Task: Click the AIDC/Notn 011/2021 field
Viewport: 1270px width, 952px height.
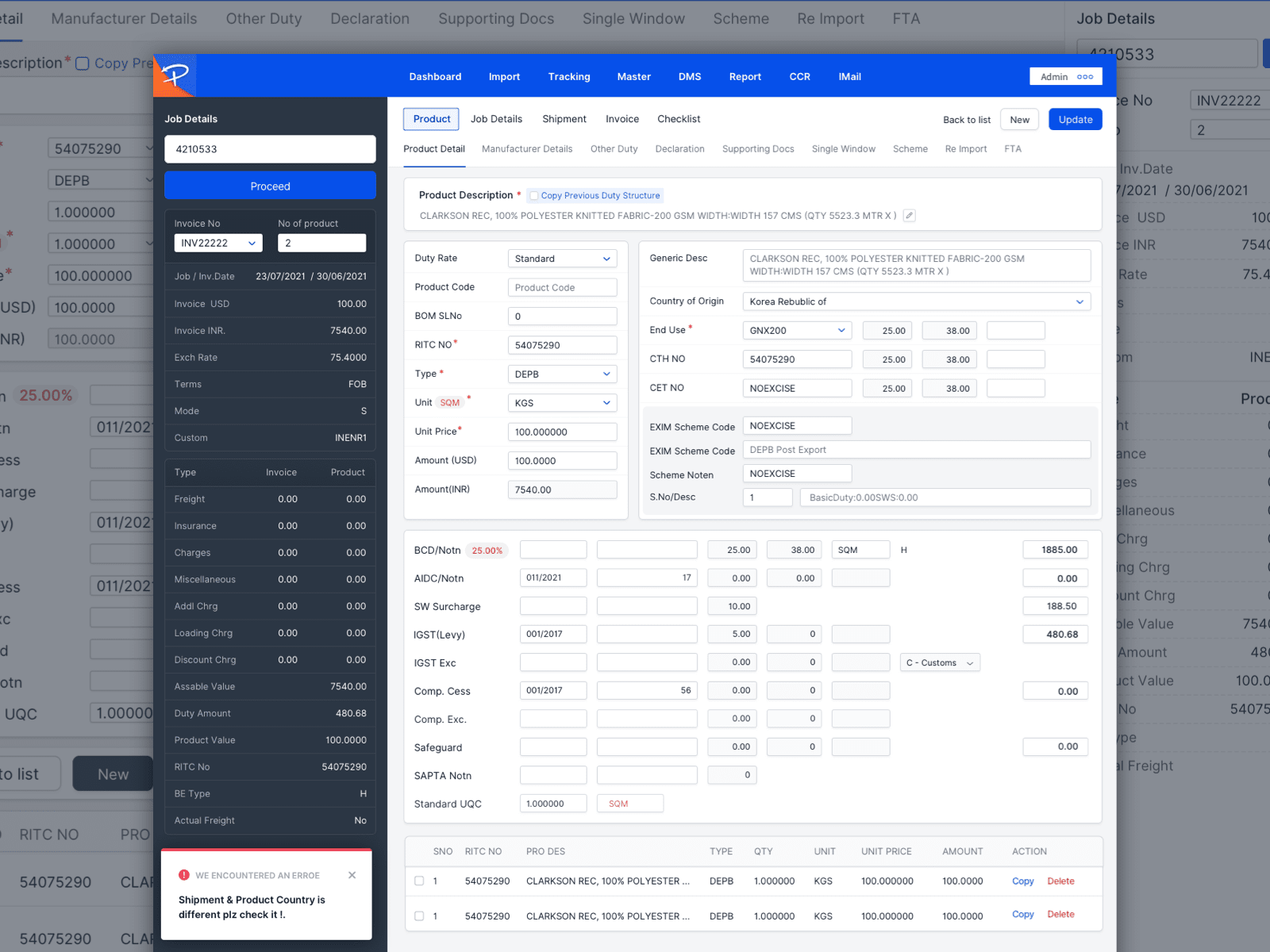Action: [553, 578]
